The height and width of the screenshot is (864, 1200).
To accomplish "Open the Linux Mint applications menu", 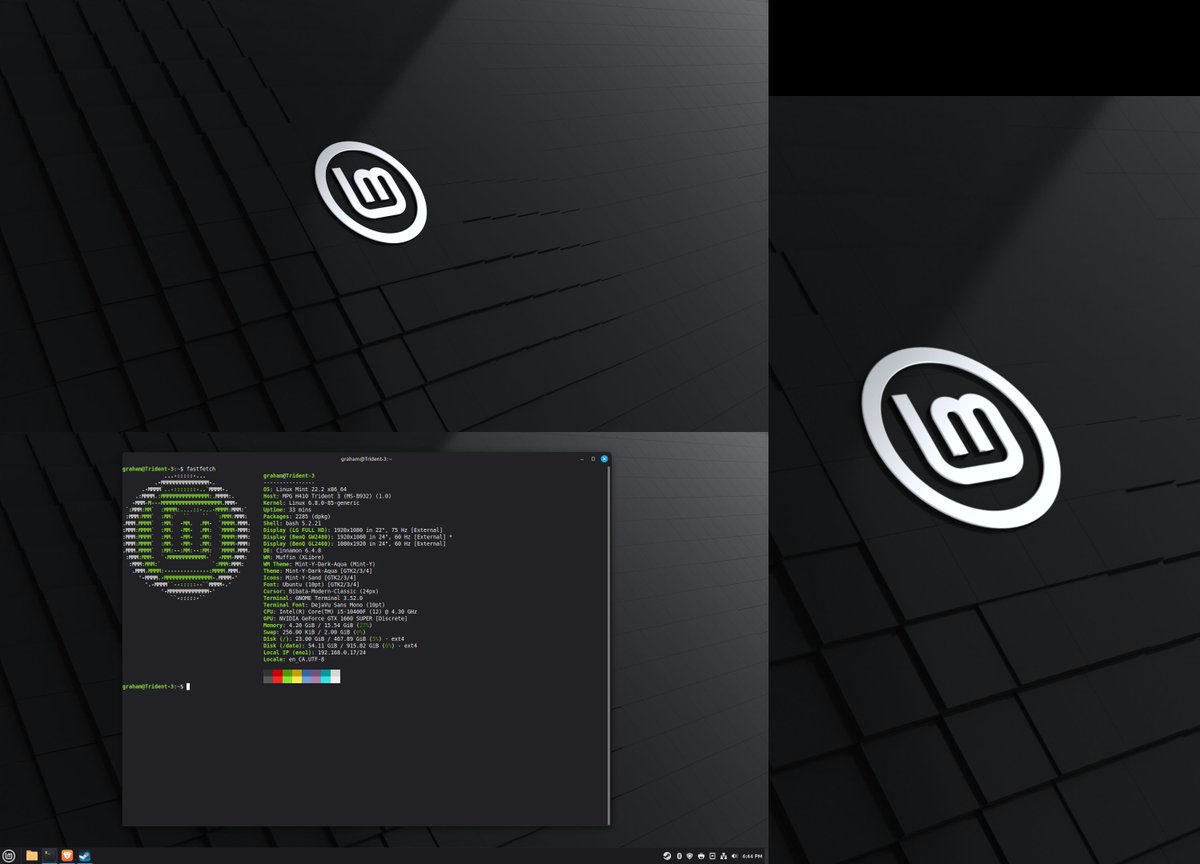I will click(x=8, y=855).
